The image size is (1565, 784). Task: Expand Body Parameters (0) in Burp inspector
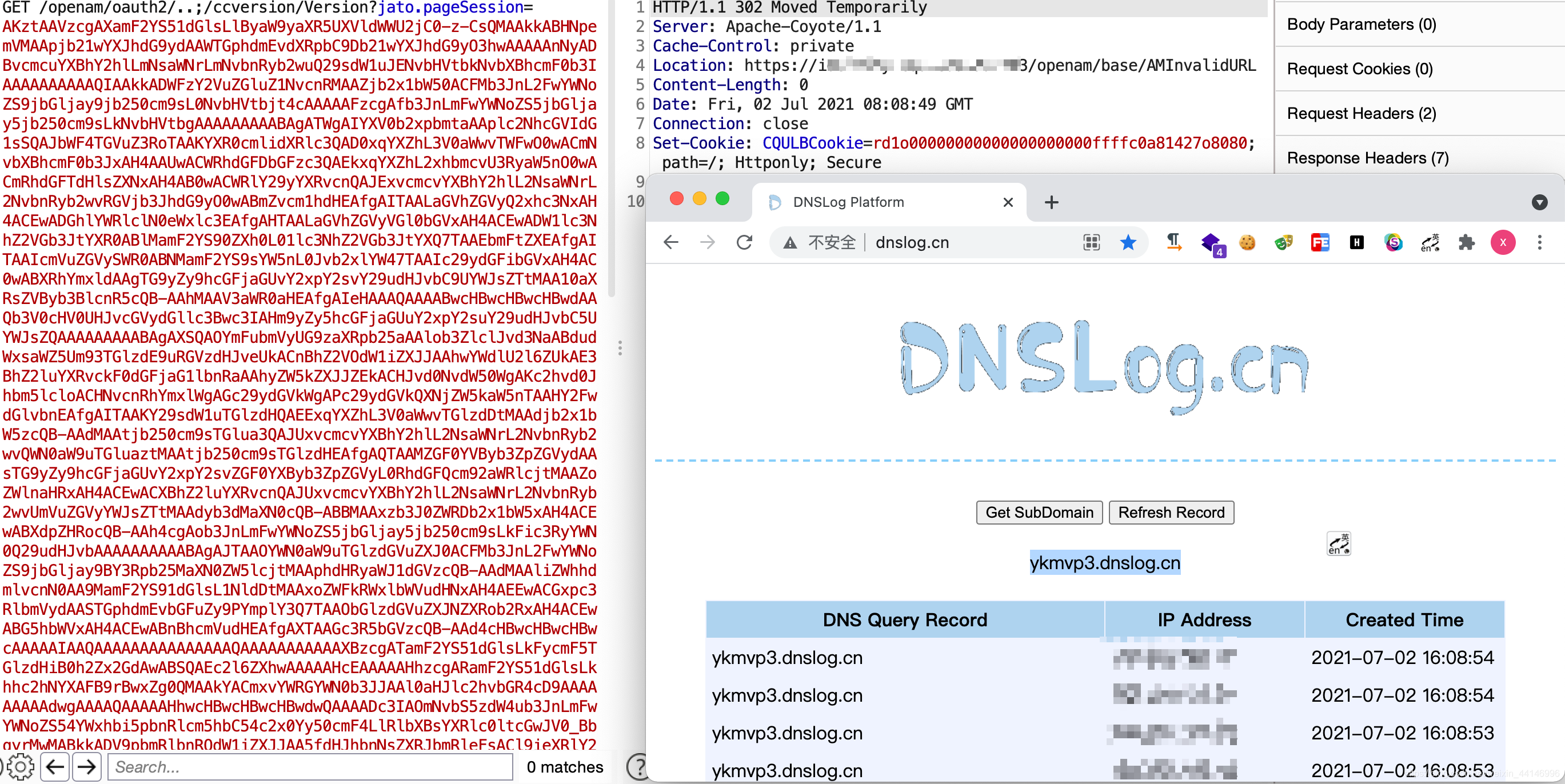click(x=1419, y=25)
